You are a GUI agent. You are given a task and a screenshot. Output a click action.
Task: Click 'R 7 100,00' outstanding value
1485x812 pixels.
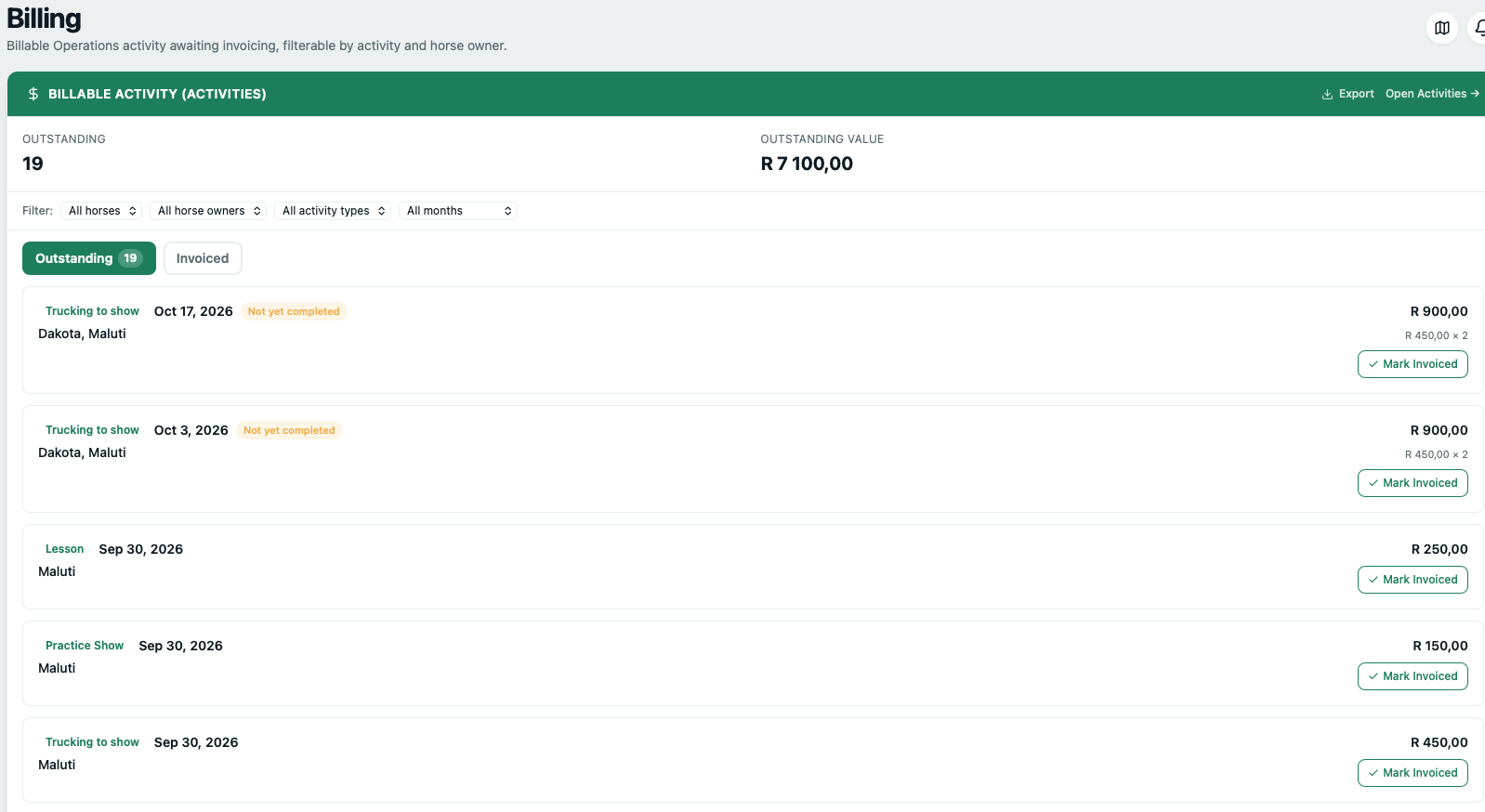coord(807,164)
